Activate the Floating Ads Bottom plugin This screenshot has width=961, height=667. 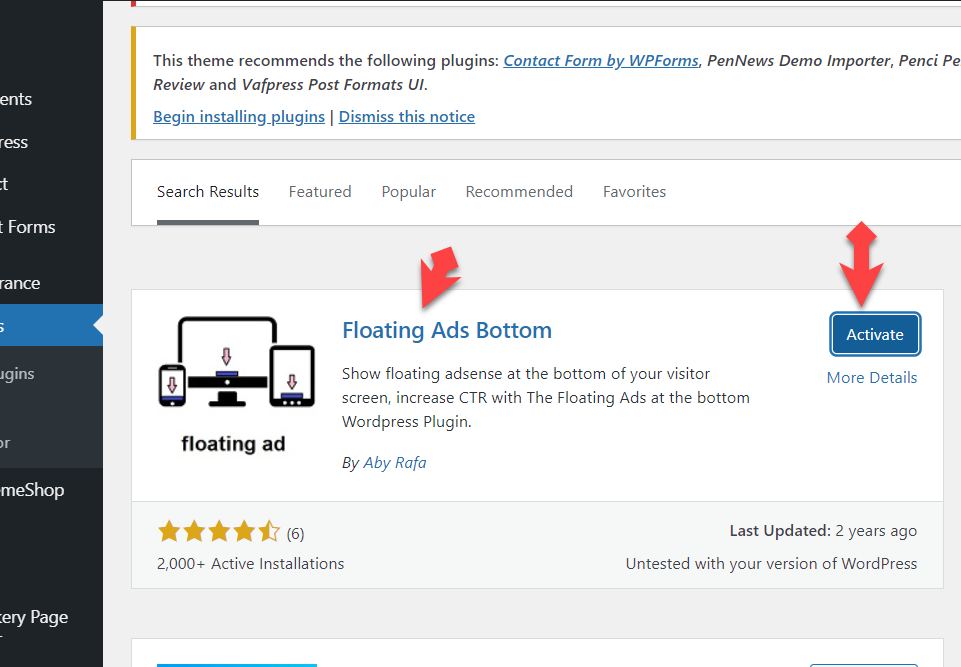pyautogui.click(x=875, y=335)
